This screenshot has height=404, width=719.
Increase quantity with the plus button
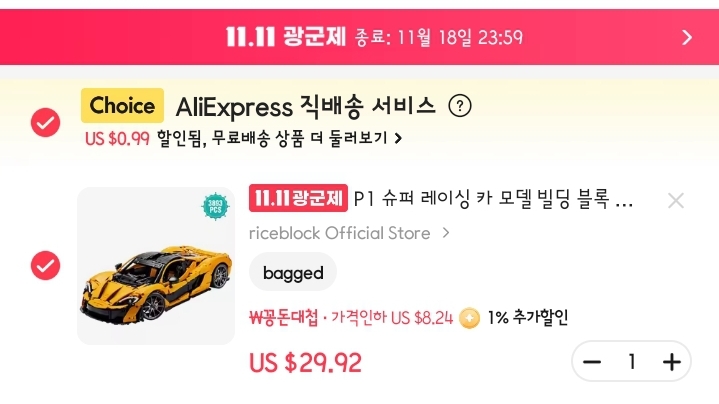672,362
